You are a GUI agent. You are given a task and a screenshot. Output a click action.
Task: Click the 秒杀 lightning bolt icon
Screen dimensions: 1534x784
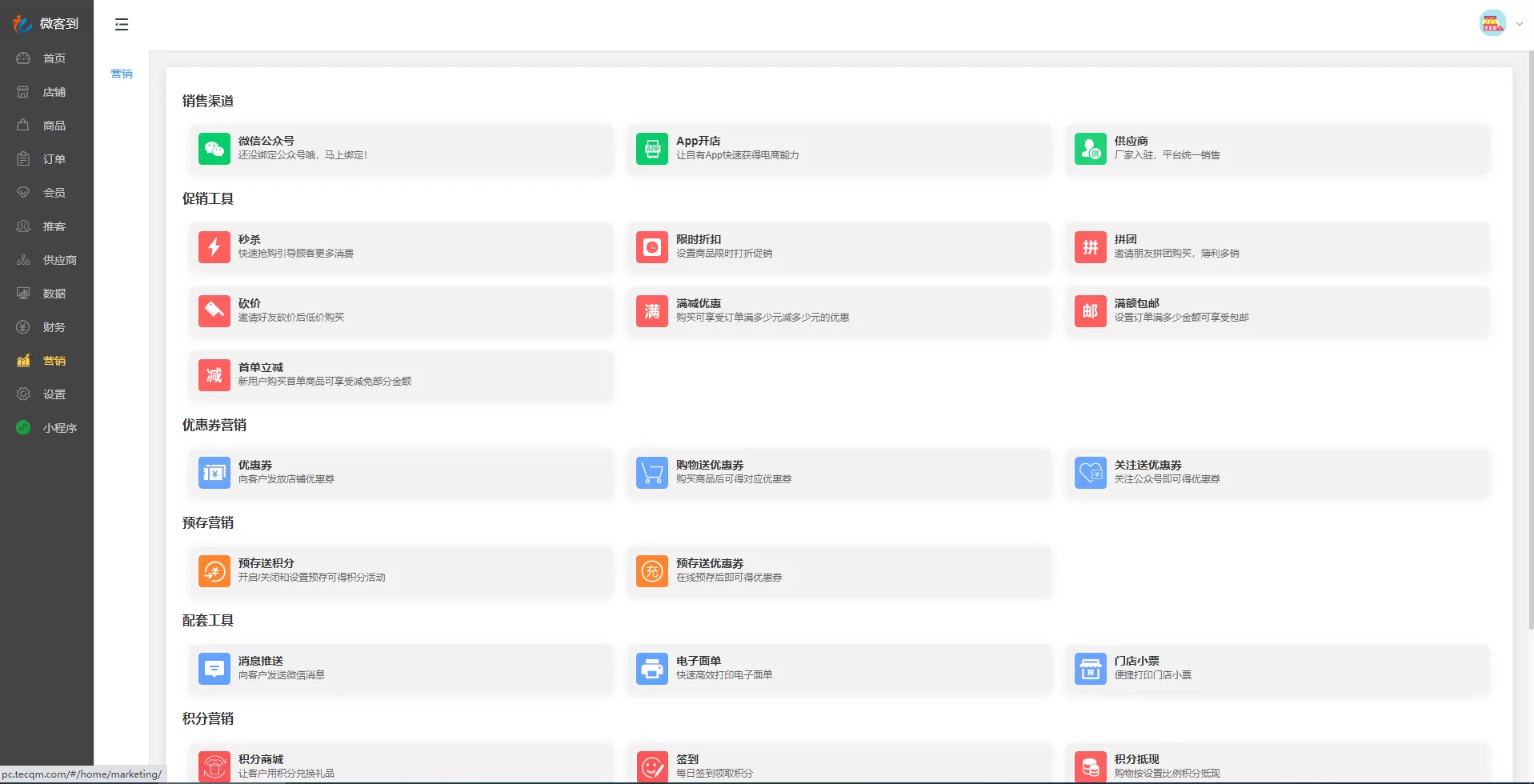(x=214, y=247)
